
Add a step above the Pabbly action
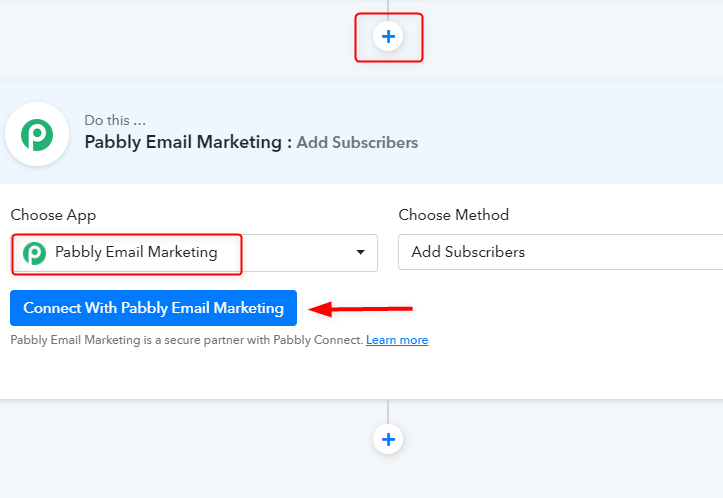click(388, 36)
